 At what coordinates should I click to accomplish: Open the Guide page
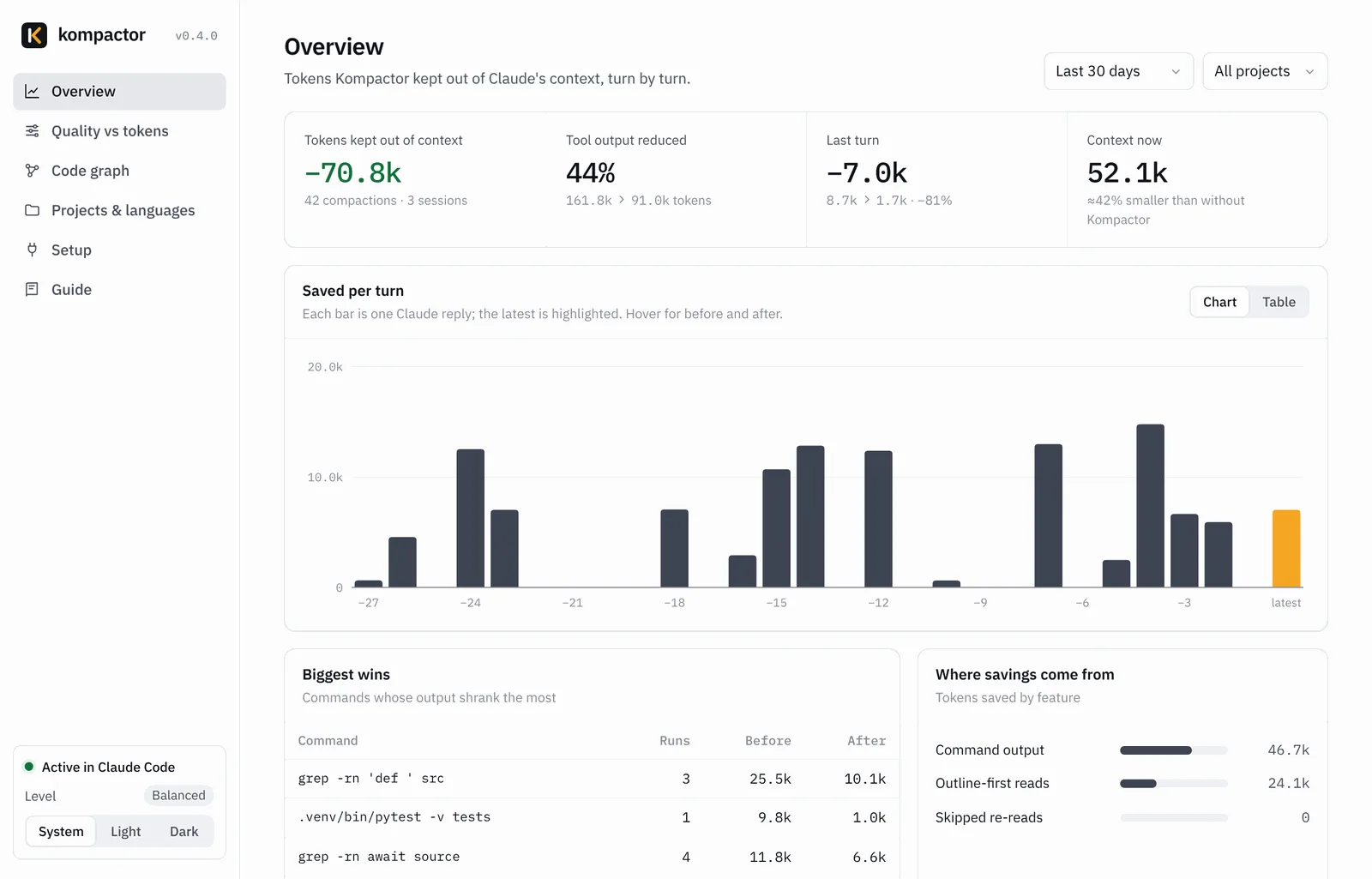[x=119, y=289]
